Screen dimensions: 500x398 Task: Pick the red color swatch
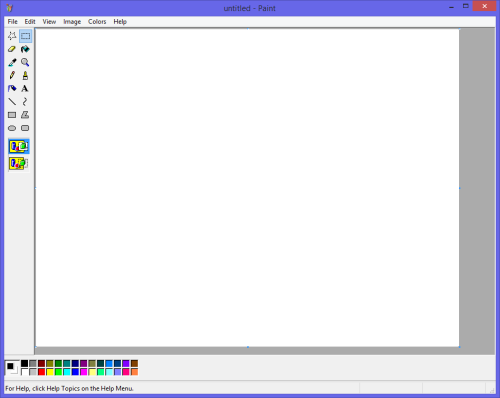[41, 372]
